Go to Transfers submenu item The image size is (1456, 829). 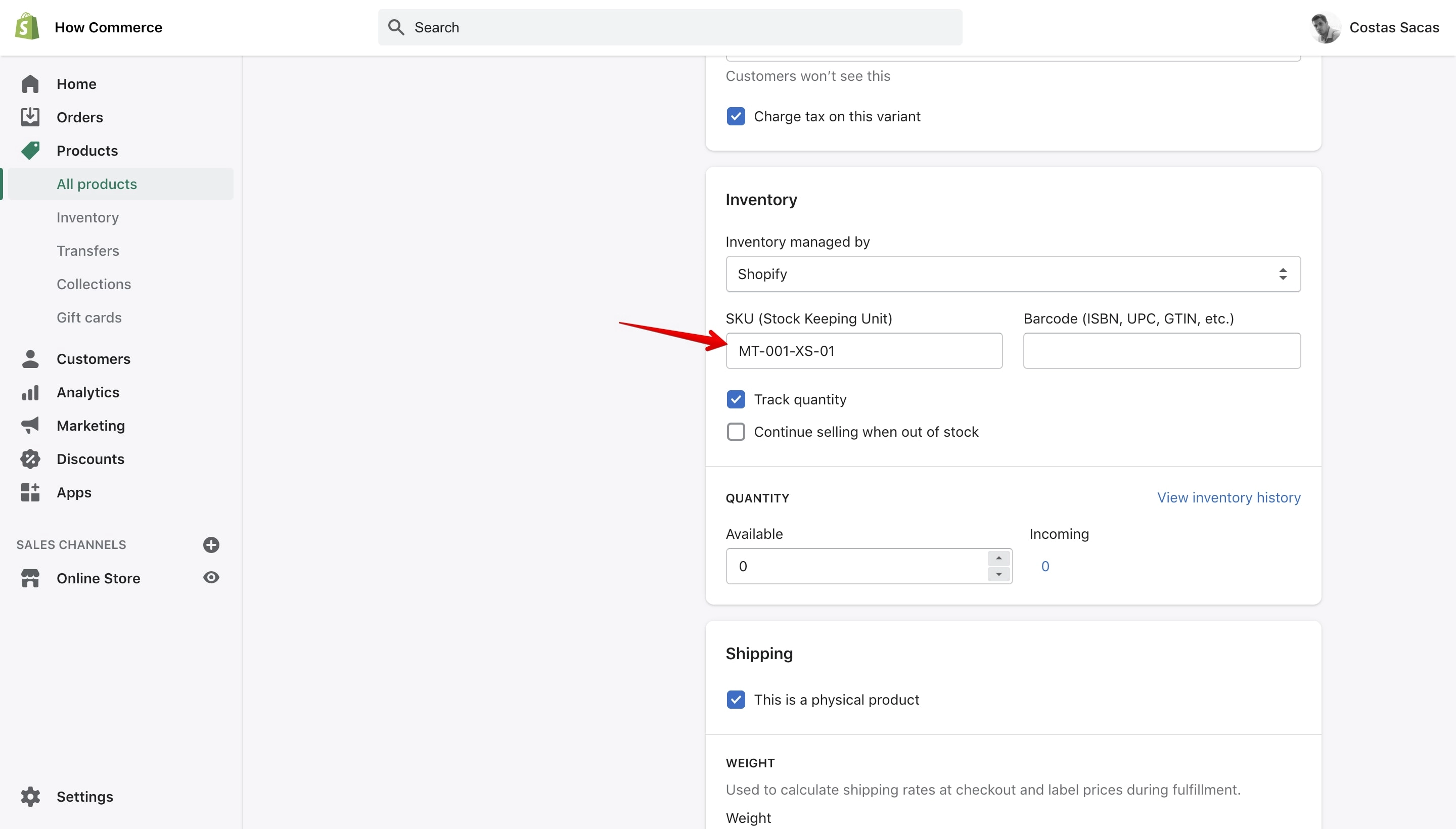click(87, 251)
